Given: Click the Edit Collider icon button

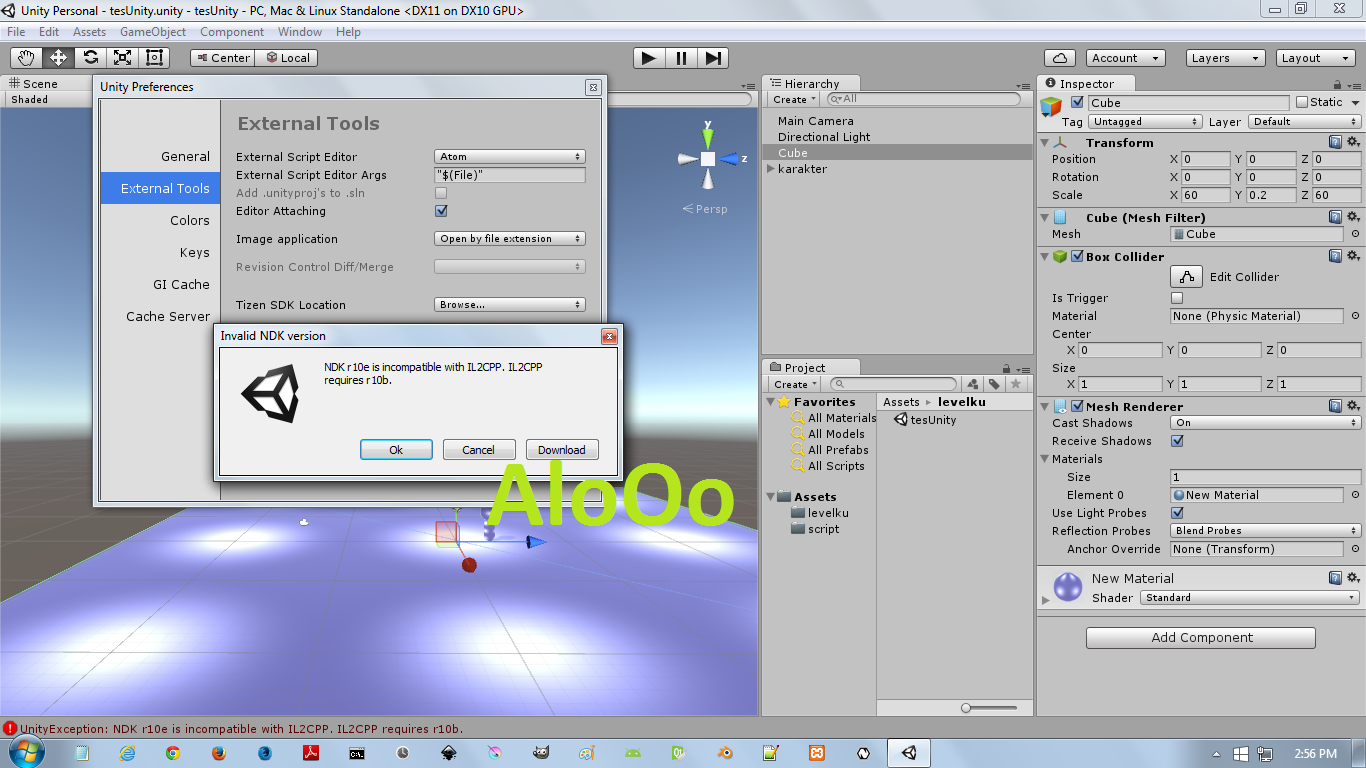Looking at the screenshot, I should coord(1186,277).
